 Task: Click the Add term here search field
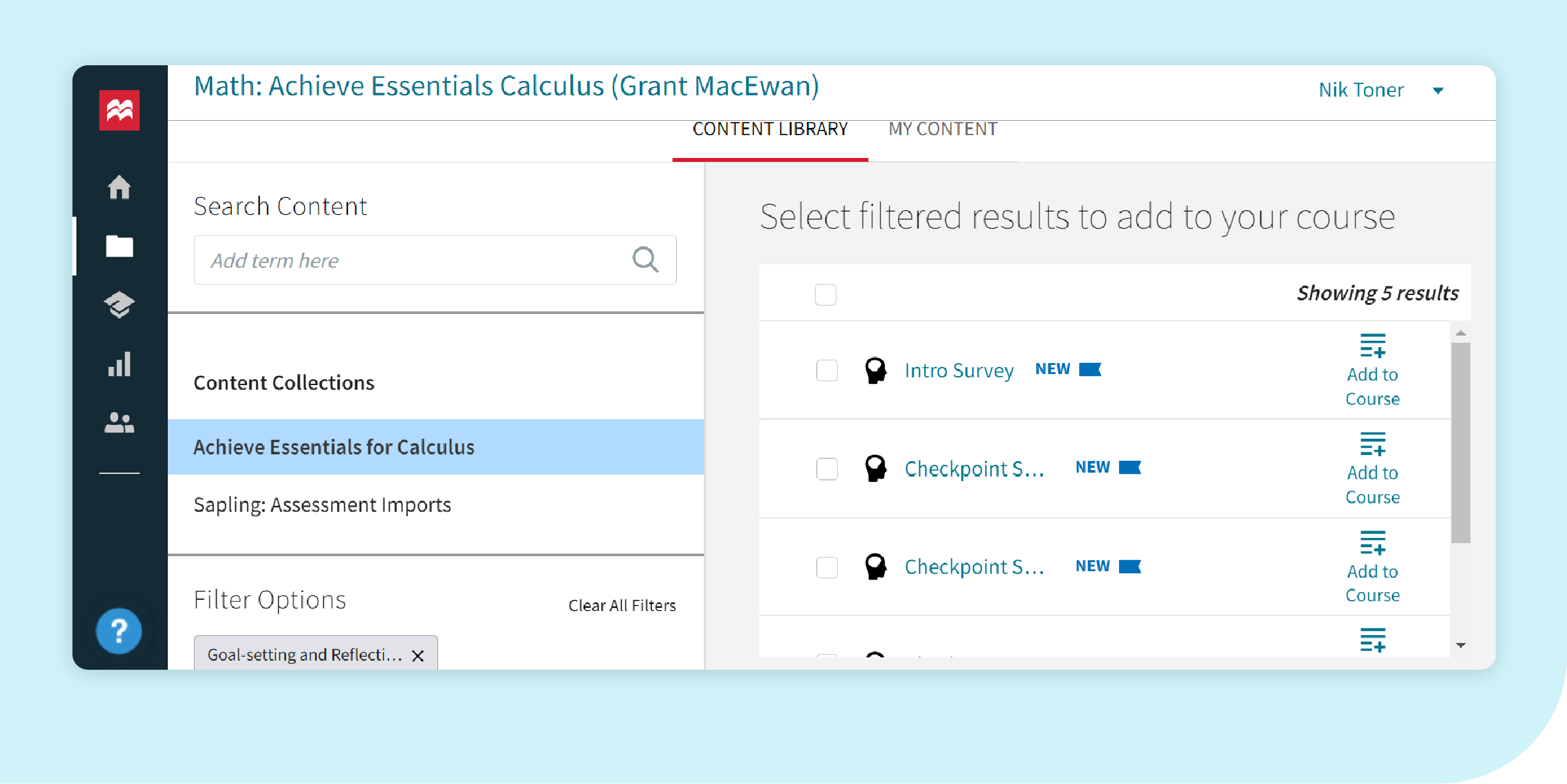click(x=411, y=260)
